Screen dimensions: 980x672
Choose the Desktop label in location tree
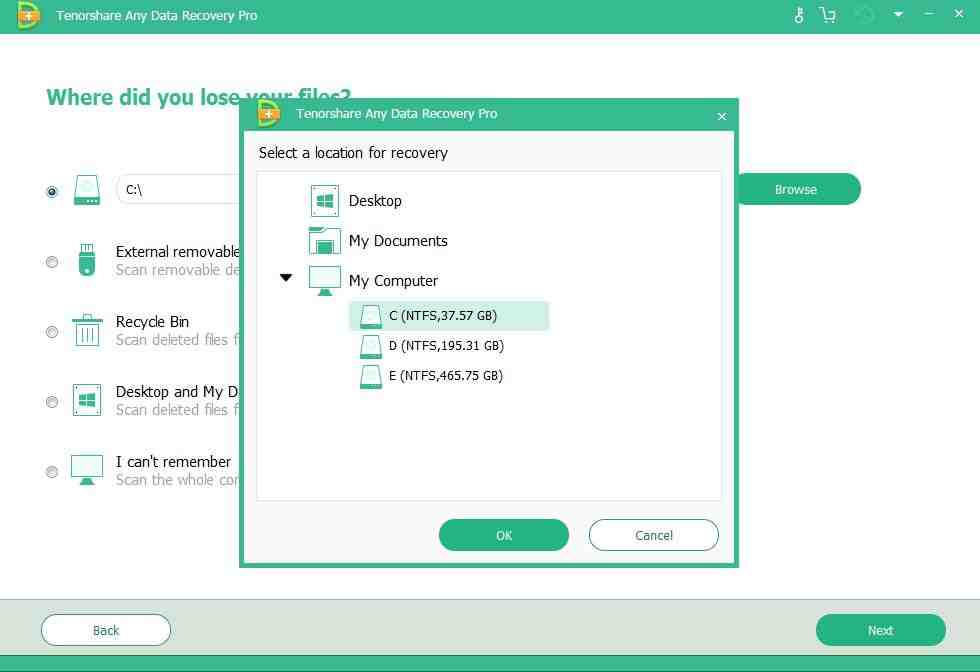(x=375, y=201)
